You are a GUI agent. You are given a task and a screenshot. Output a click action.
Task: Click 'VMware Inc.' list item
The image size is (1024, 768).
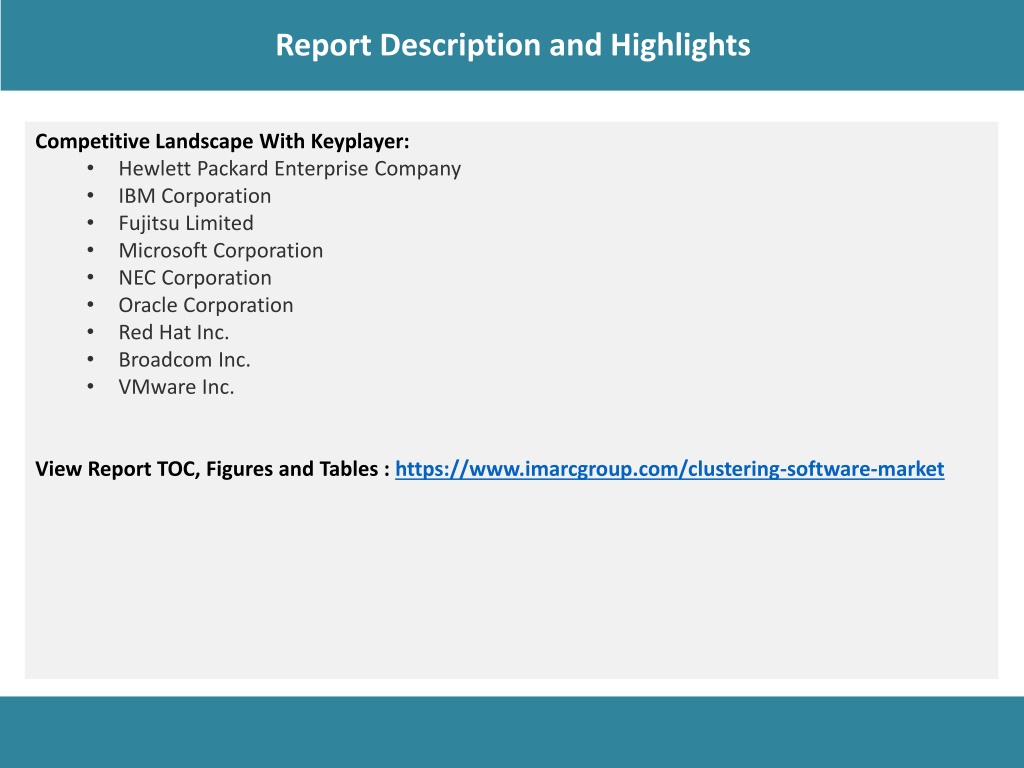click(x=176, y=387)
